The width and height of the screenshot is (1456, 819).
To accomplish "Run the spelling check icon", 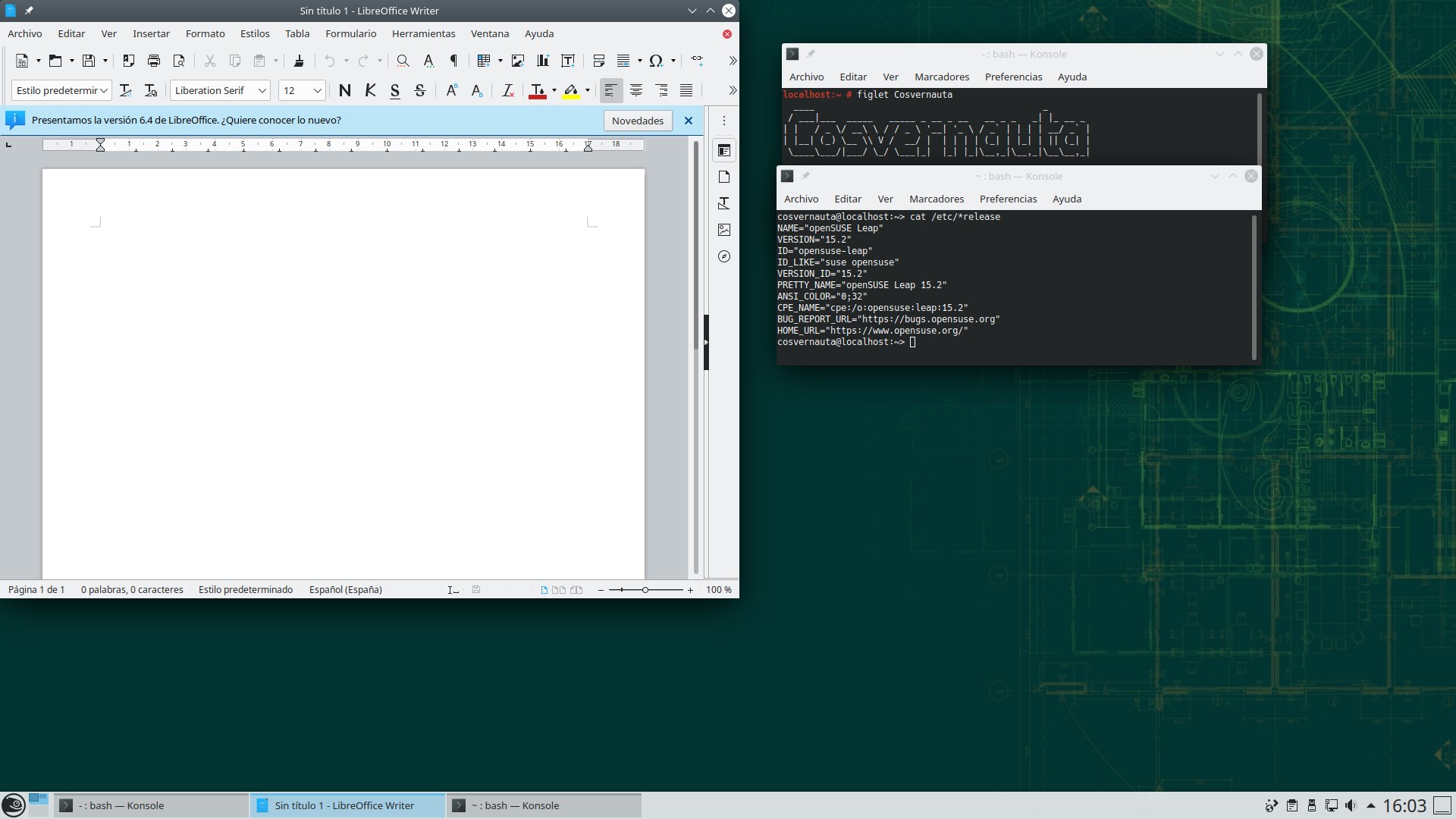I will pyautogui.click(x=428, y=61).
